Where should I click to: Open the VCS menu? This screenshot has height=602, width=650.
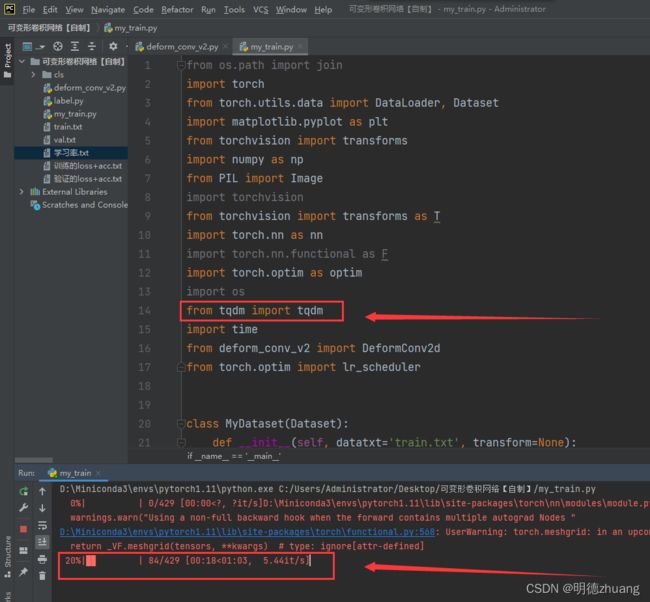pyautogui.click(x=260, y=10)
